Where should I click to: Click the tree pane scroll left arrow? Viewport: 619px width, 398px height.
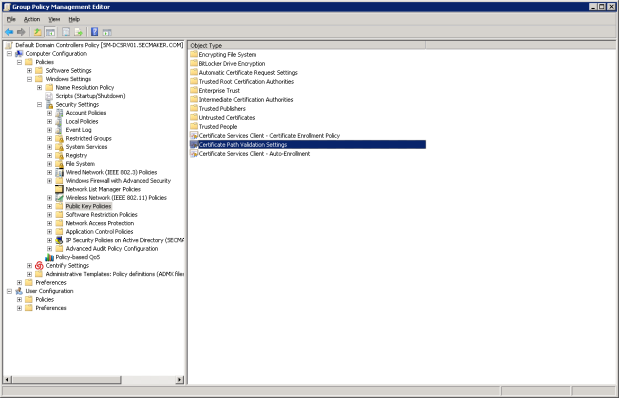click(8, 380)
